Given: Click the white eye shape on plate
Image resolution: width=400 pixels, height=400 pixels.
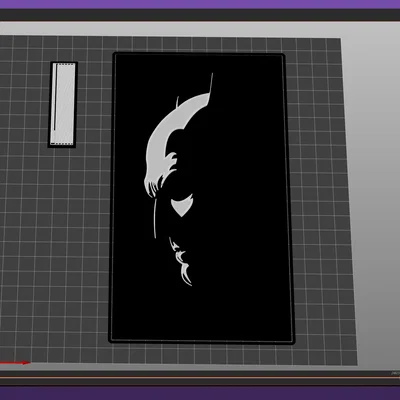Looking at the screenshot, I should pos(182,205).
